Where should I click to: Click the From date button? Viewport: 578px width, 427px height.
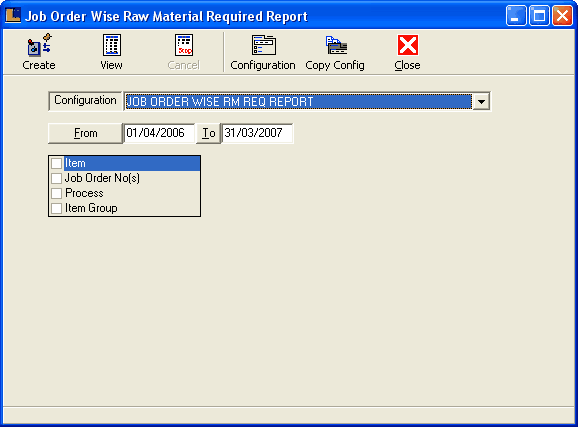click(86, 133)
